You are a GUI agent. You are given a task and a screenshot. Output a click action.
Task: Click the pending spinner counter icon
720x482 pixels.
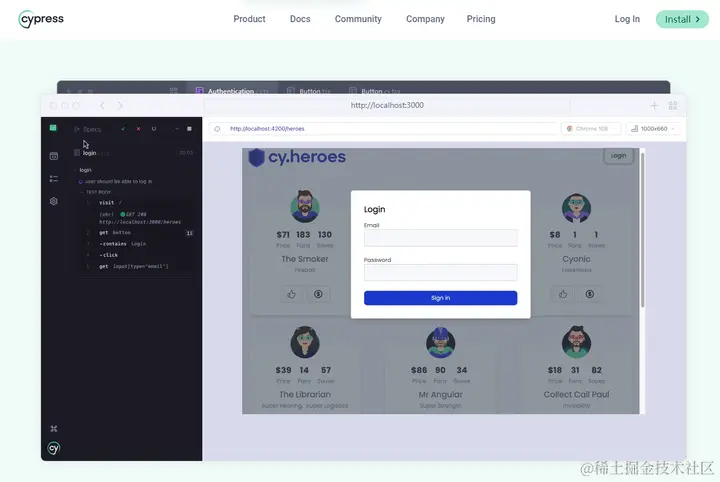(x=154, y=129)
